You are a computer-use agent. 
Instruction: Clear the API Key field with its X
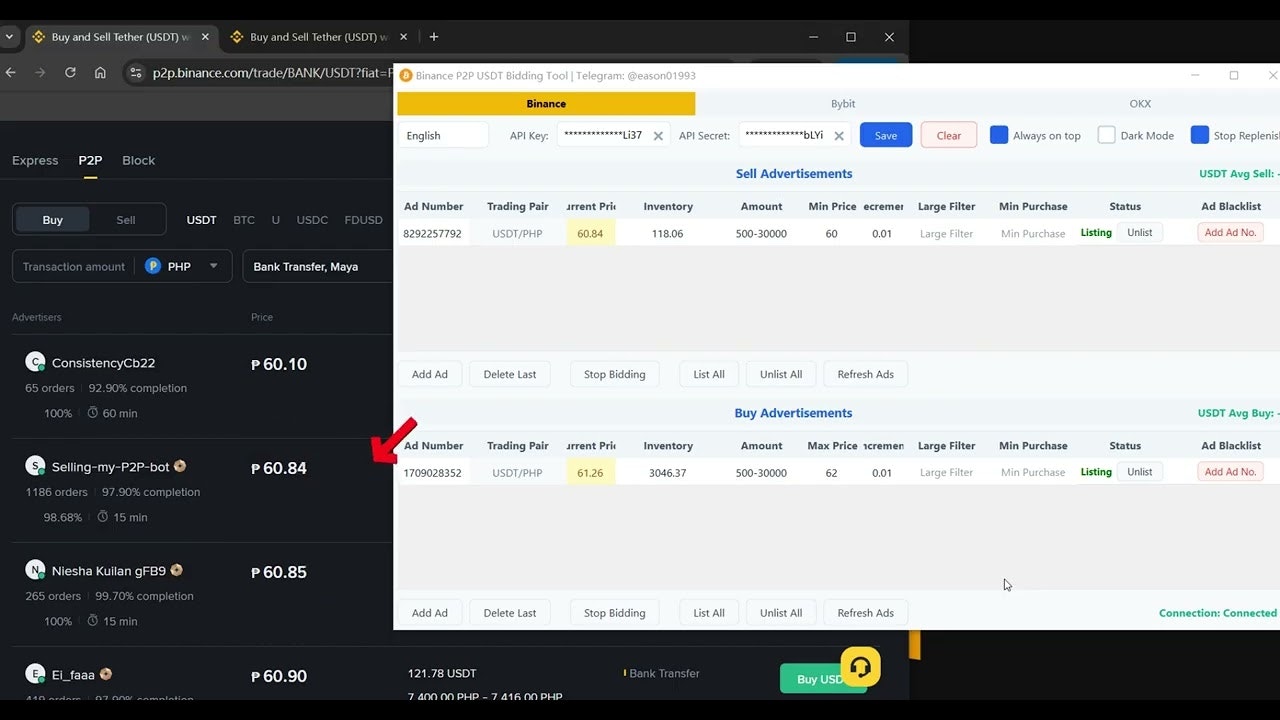point(658,136)
